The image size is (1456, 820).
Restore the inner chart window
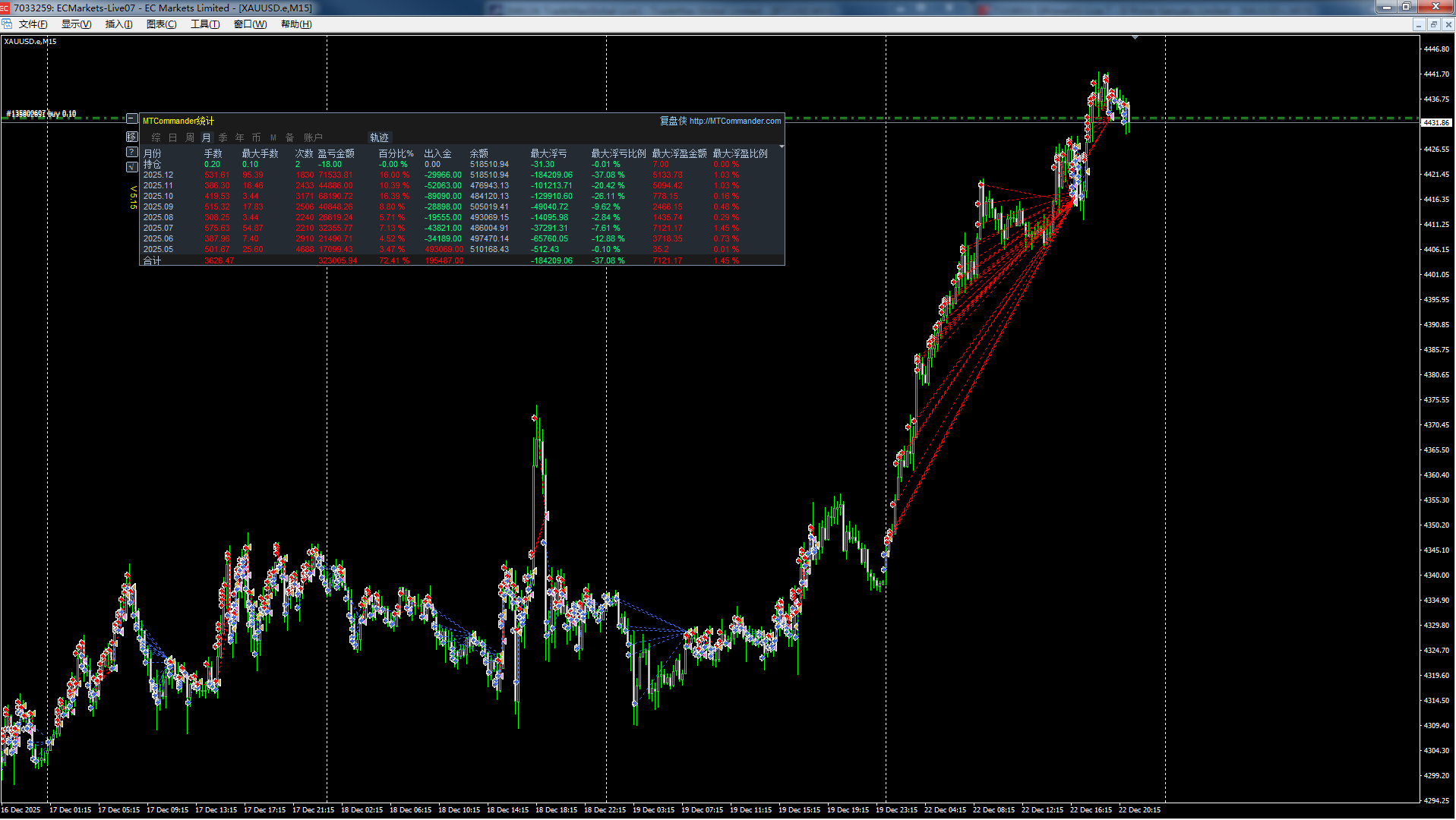[x=1433, y=24]
